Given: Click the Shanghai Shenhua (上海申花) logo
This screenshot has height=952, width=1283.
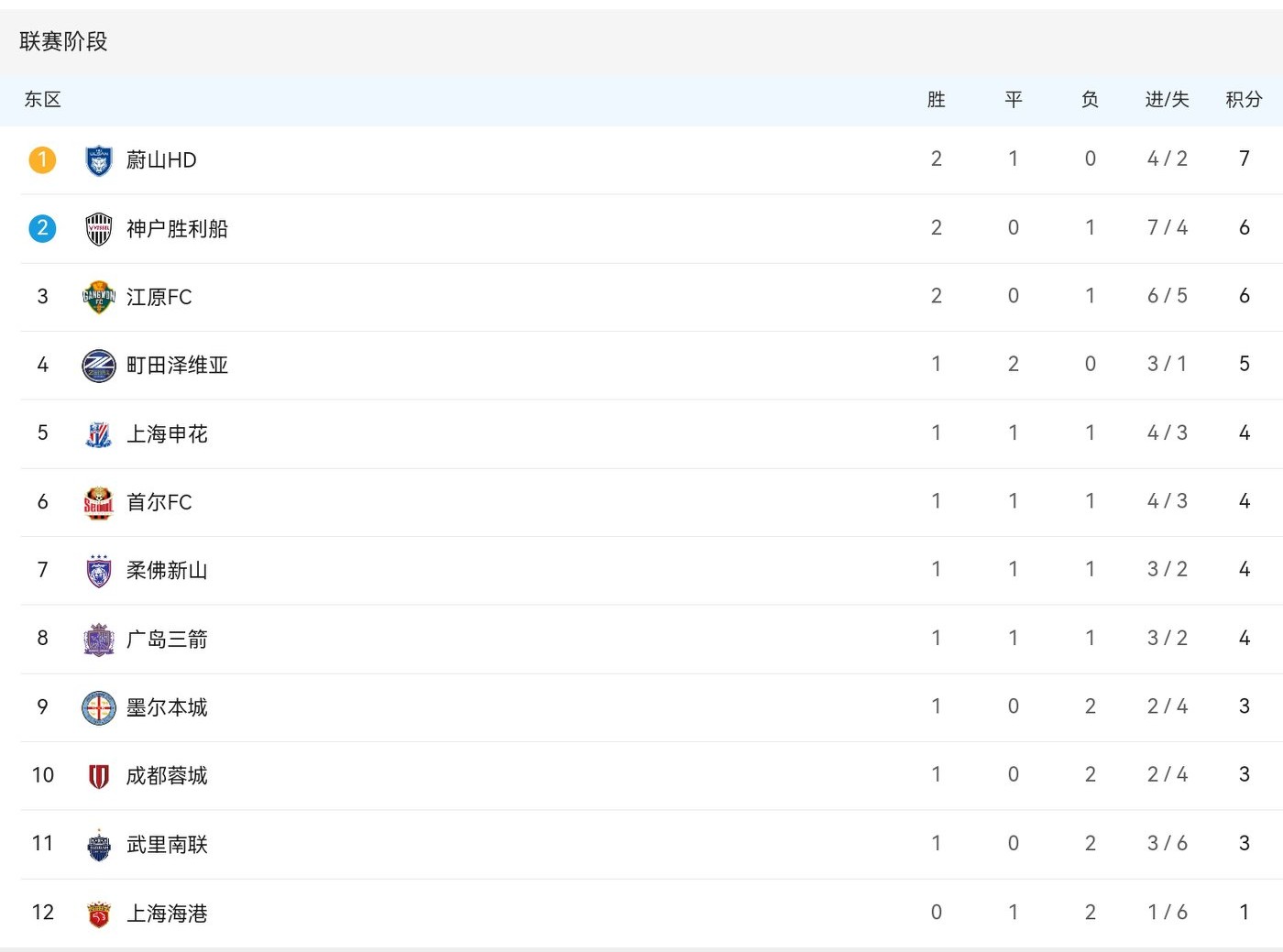Looking at the screenshot, I should click(x=98, y=434).
